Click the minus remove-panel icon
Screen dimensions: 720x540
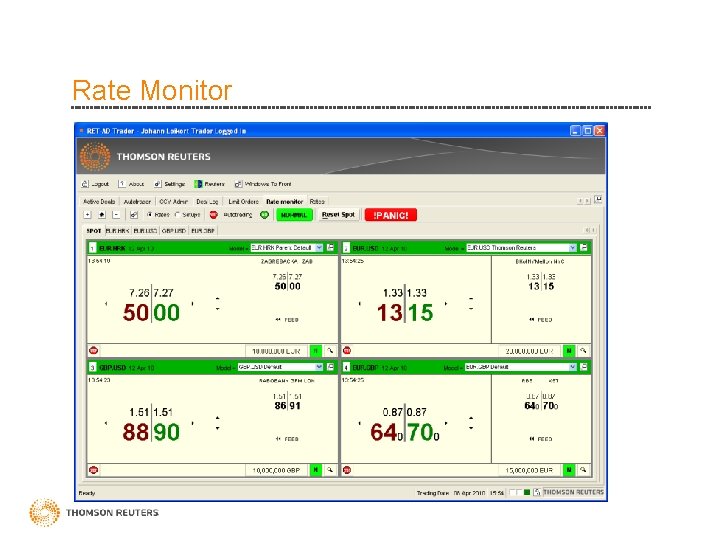click(x=116, y=215)
